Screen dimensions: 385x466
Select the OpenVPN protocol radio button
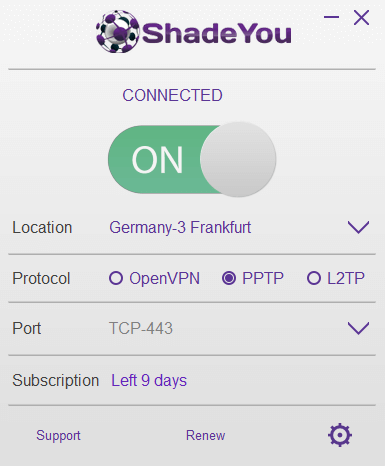pos(116,278)
